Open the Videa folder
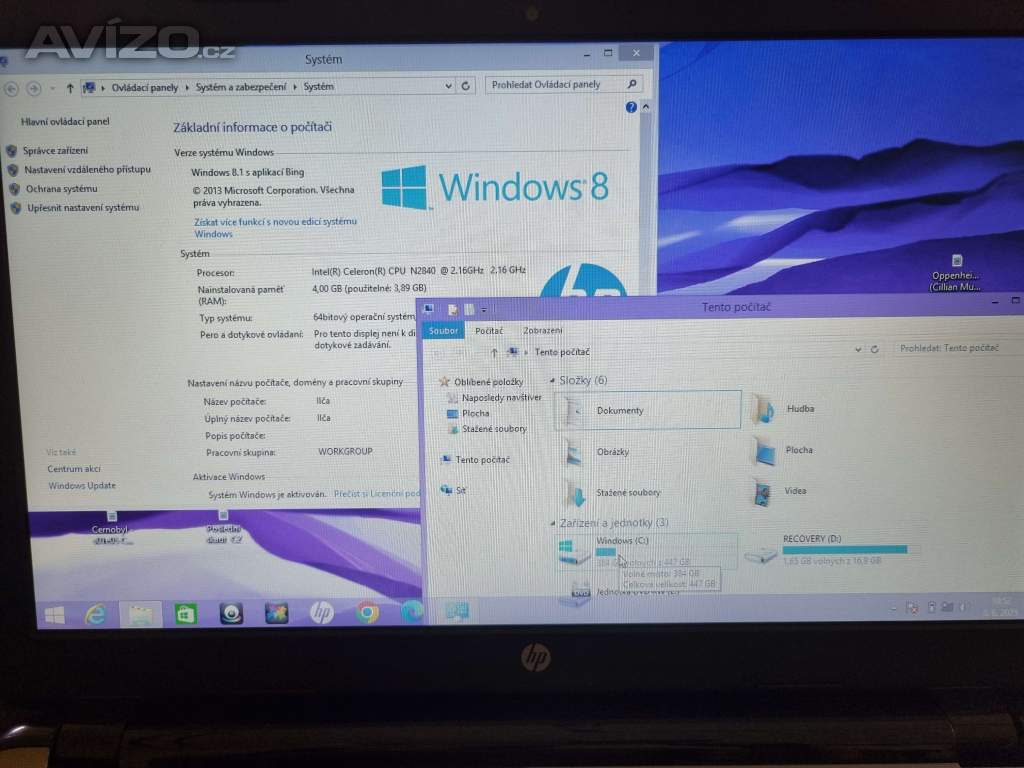1024x768 pixels. tap(780, 492)
